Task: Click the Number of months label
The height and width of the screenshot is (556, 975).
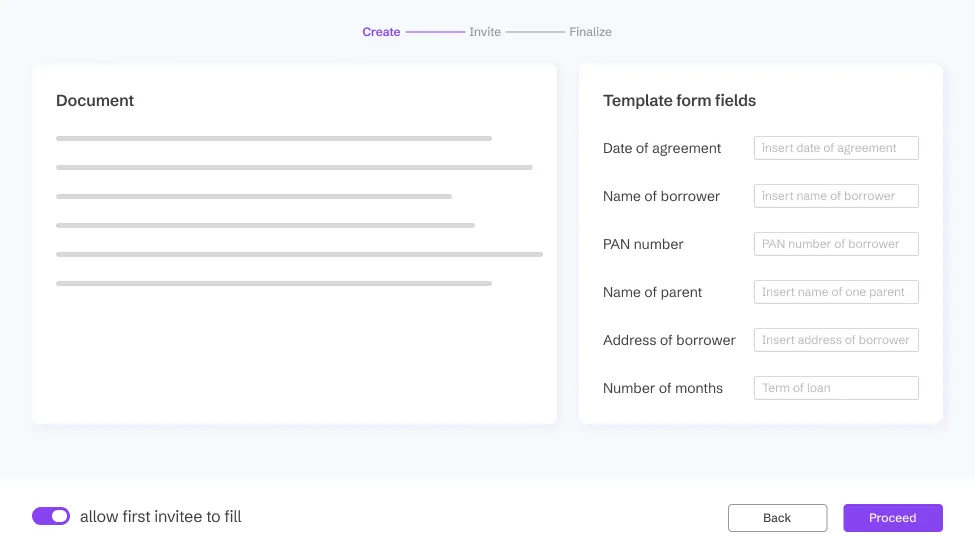Action: tap(662, 388)
